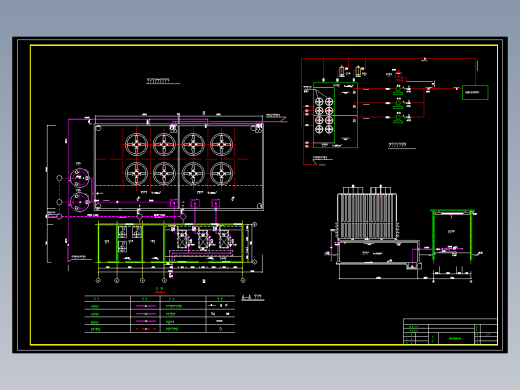520x390 pixels.
Task: Click the red-underlined green legend heading
Action: coord(160,289)
